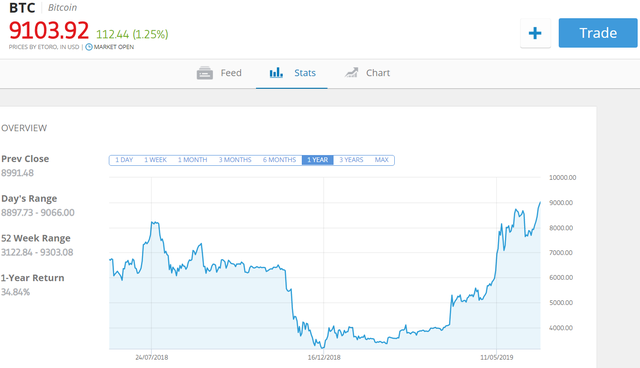This screenshot has height=368, width=640.
Task: Click the PRICES BY ETORO, IN USD text
Action: pos(44,47)
